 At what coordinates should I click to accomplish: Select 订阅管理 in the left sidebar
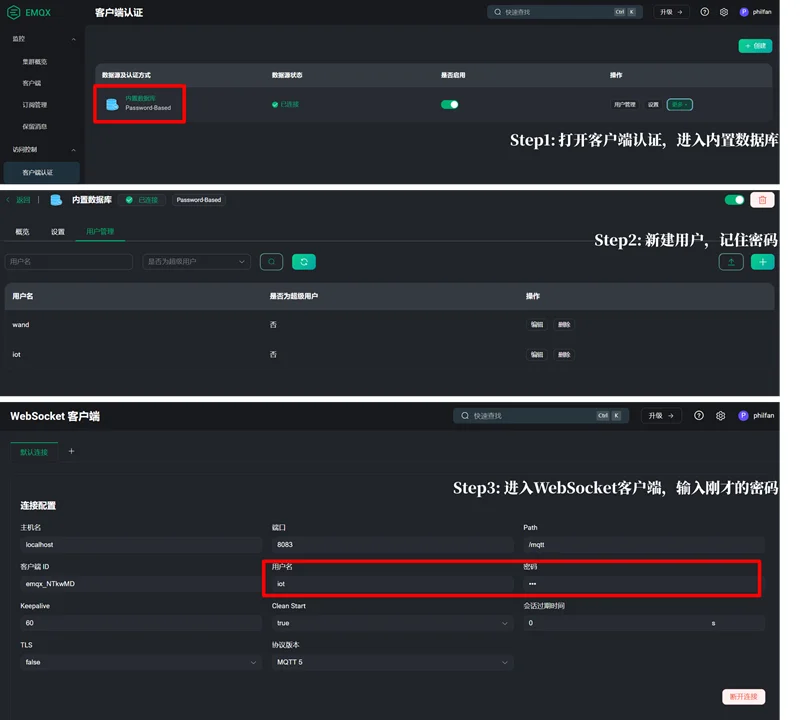pos(35,105)
